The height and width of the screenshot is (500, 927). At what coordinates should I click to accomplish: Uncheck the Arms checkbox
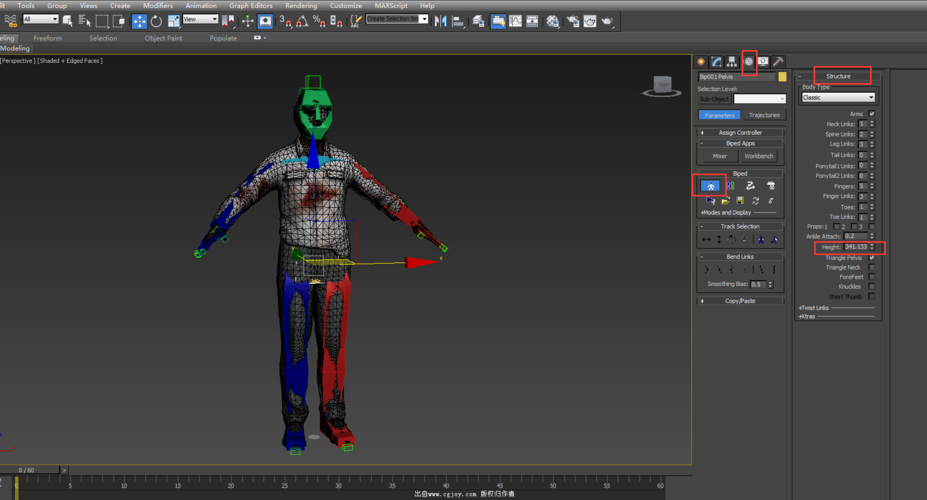[872, 114]
